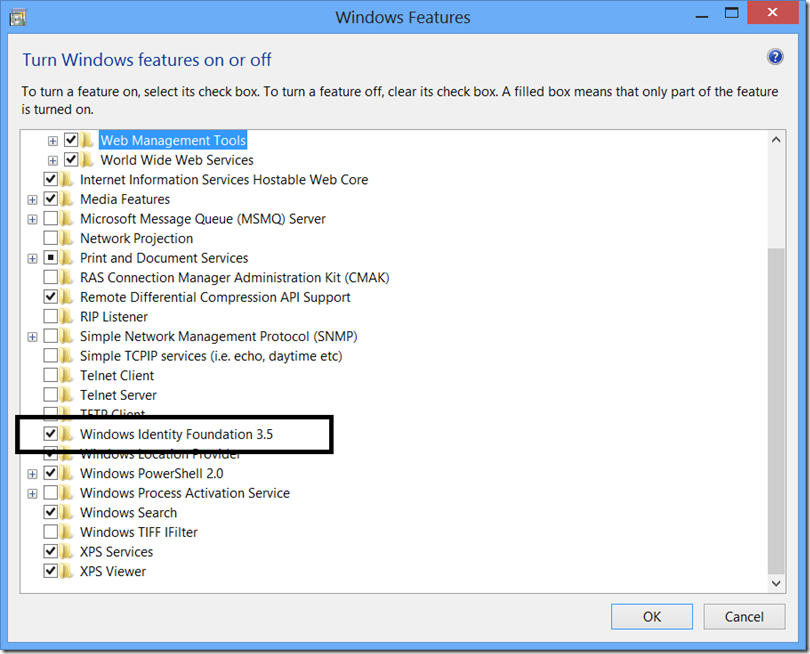
Task: Confirm changes with the OK button
Action: [651, 617]
